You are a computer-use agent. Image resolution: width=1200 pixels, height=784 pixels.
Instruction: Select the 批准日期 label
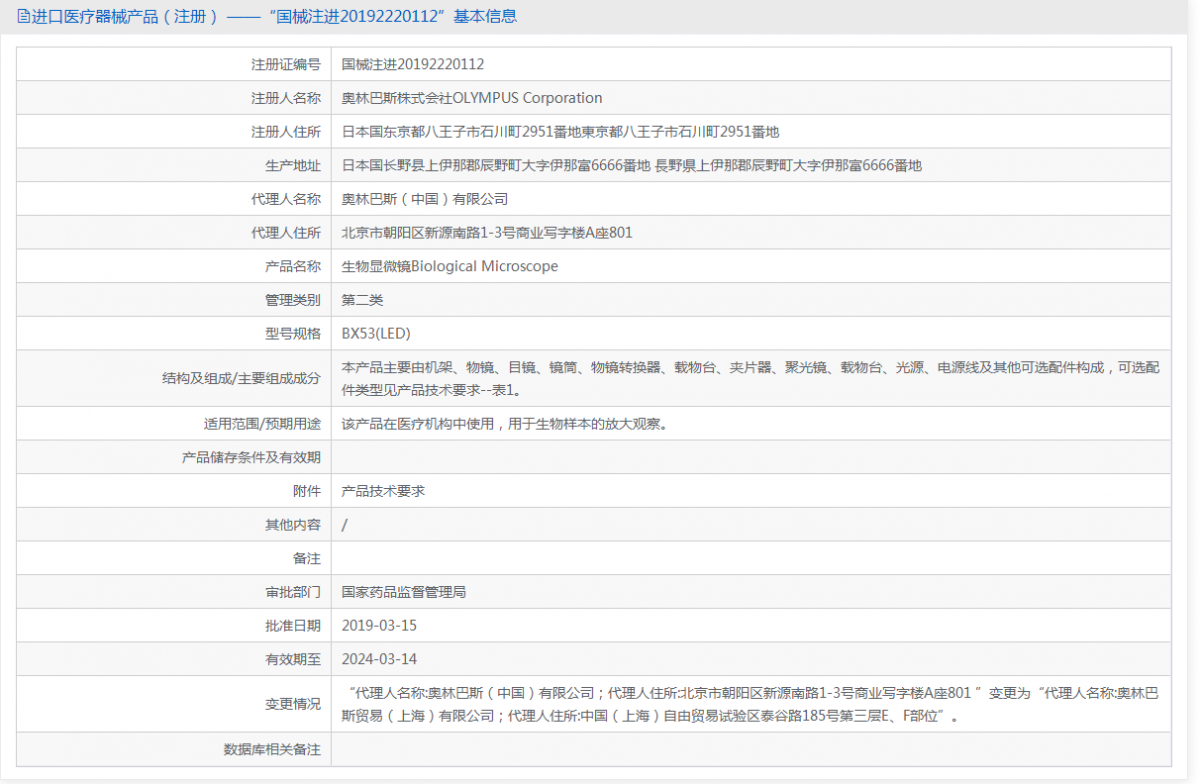pyautogui.click(x=293, y=625)
